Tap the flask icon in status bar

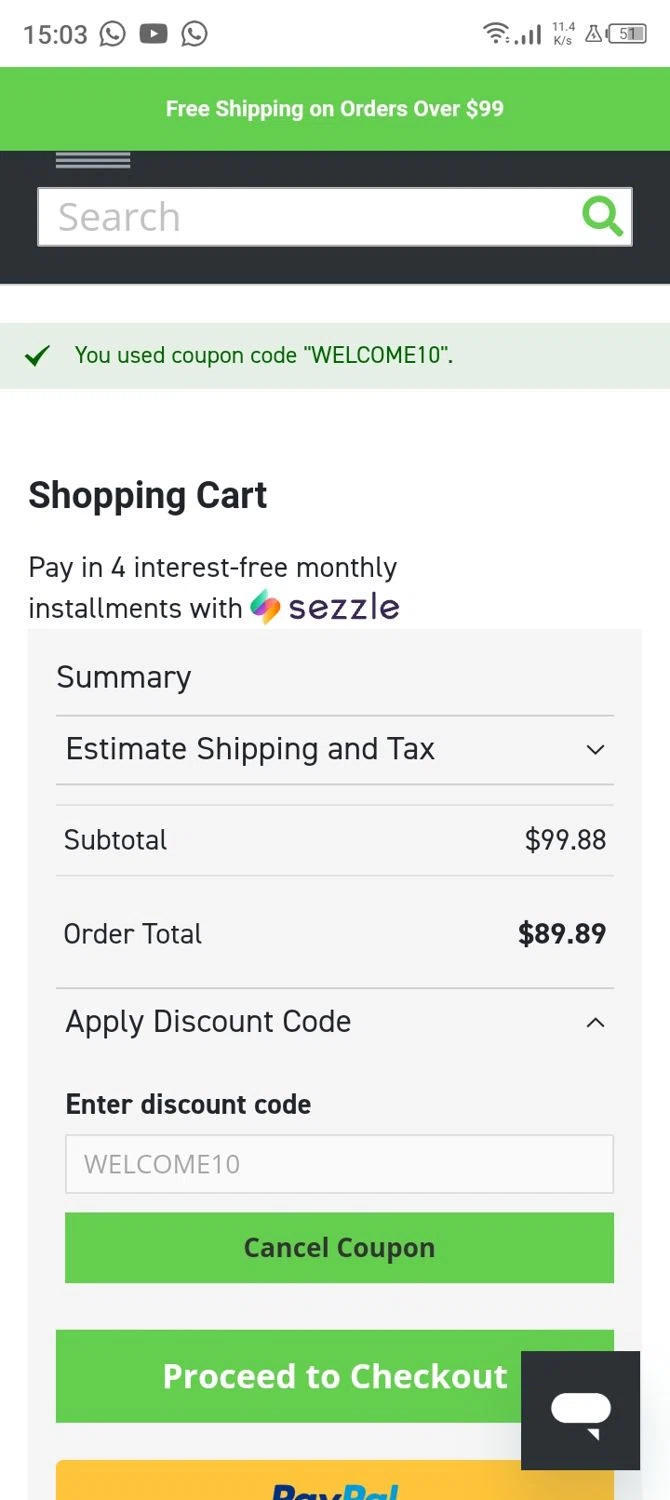tap(593, 34)
